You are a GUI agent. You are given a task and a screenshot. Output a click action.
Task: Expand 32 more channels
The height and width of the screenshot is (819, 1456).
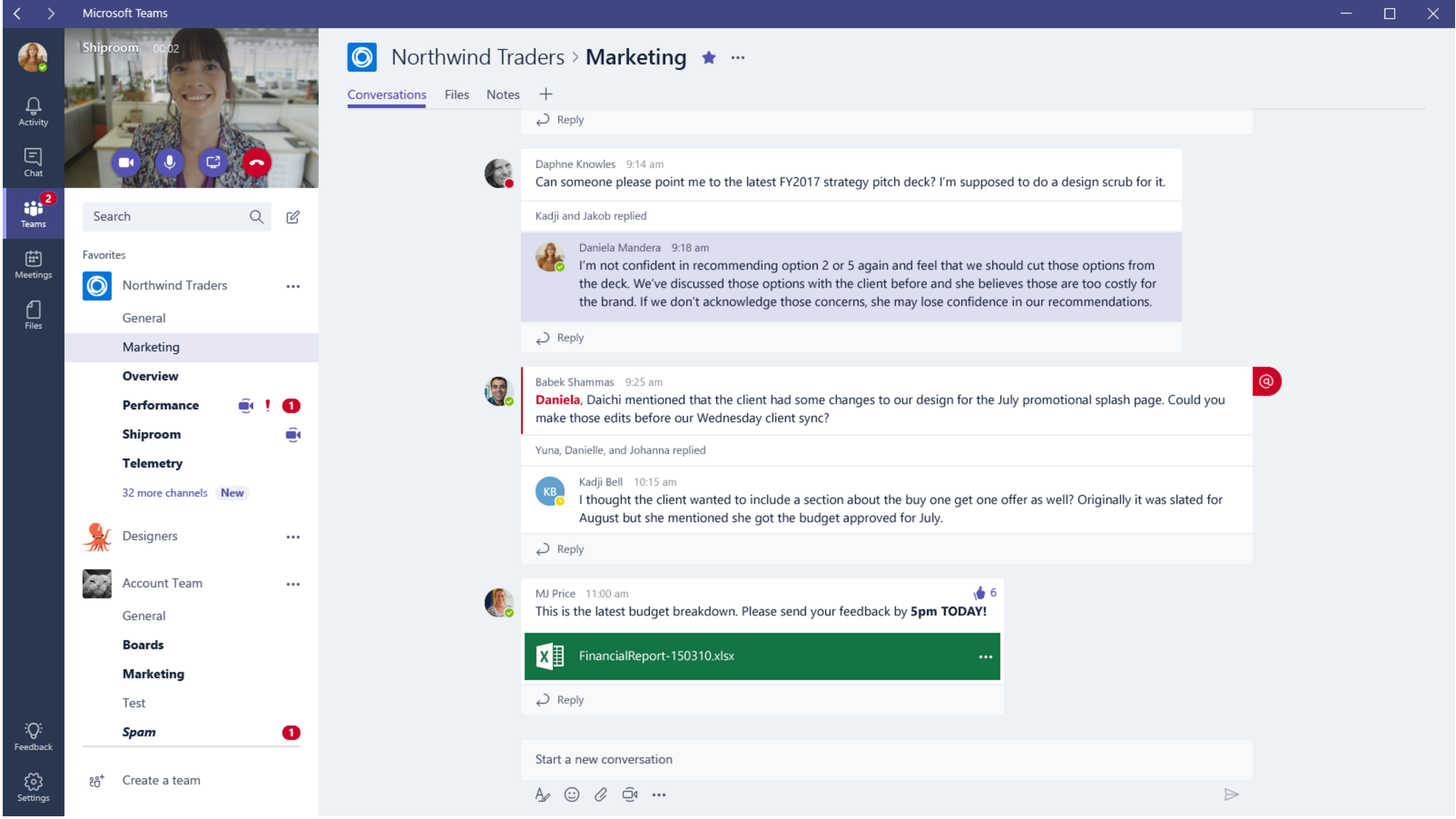click(x=165, y=493)
